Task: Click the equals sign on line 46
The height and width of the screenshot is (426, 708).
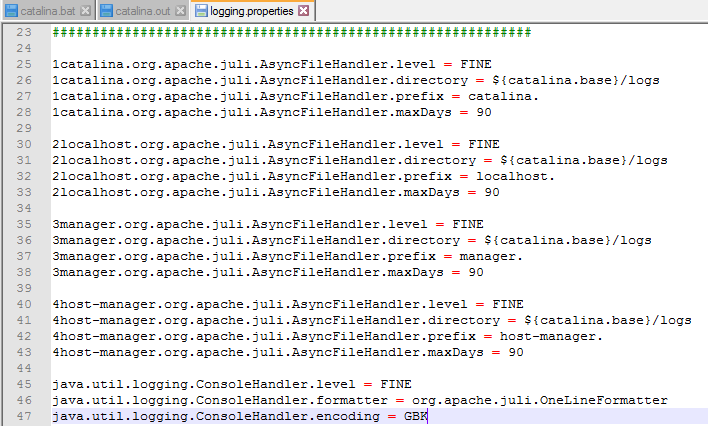Action: tap(400, 401)
